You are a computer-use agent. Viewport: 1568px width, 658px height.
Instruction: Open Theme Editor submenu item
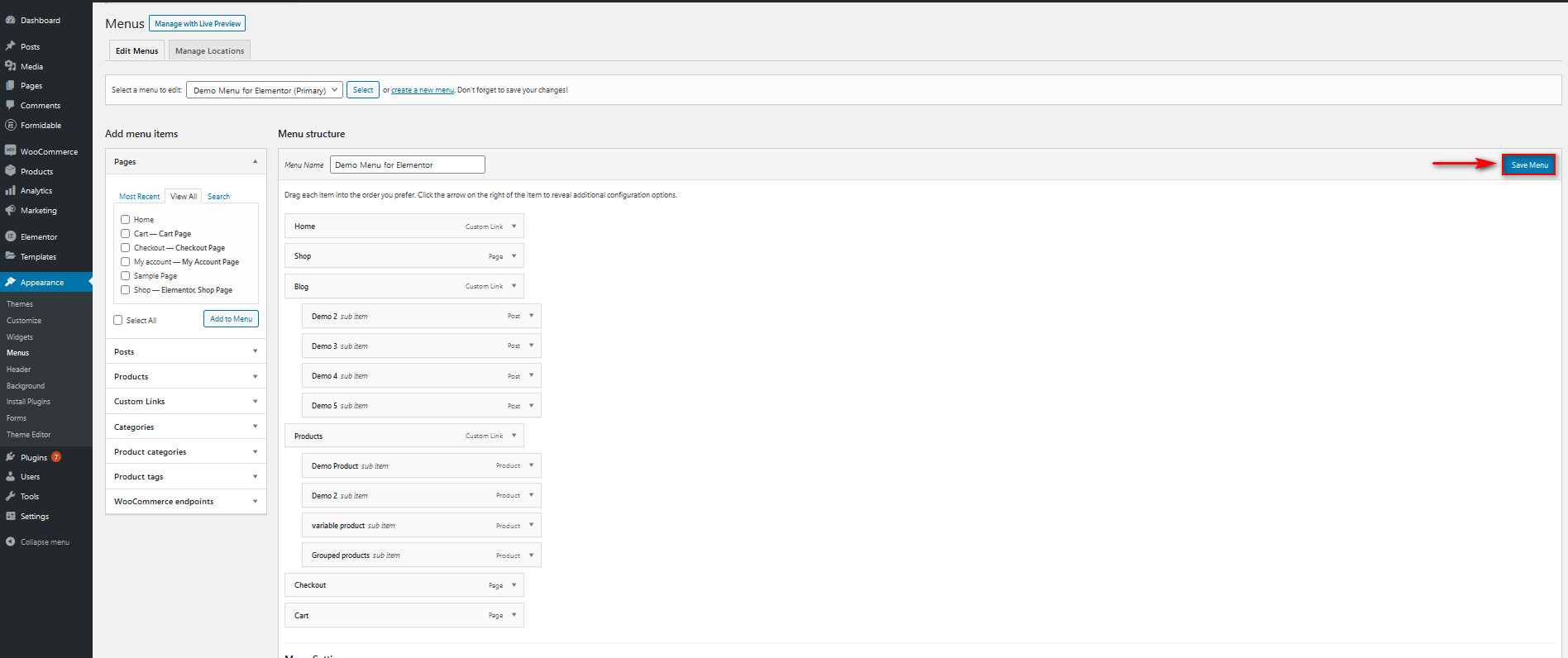click(29, 435)
